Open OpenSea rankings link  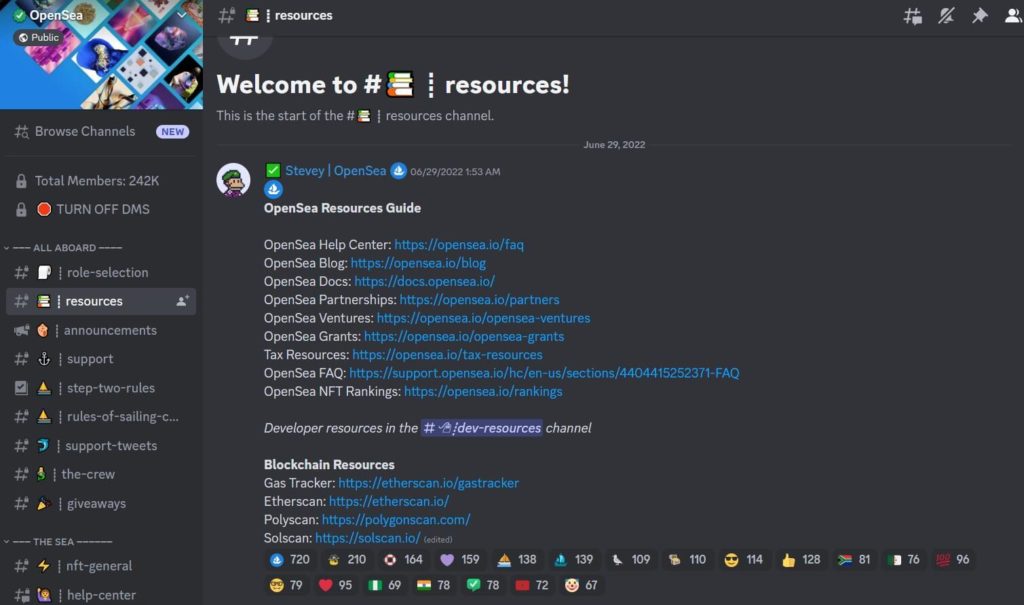[x=483, y=391]
